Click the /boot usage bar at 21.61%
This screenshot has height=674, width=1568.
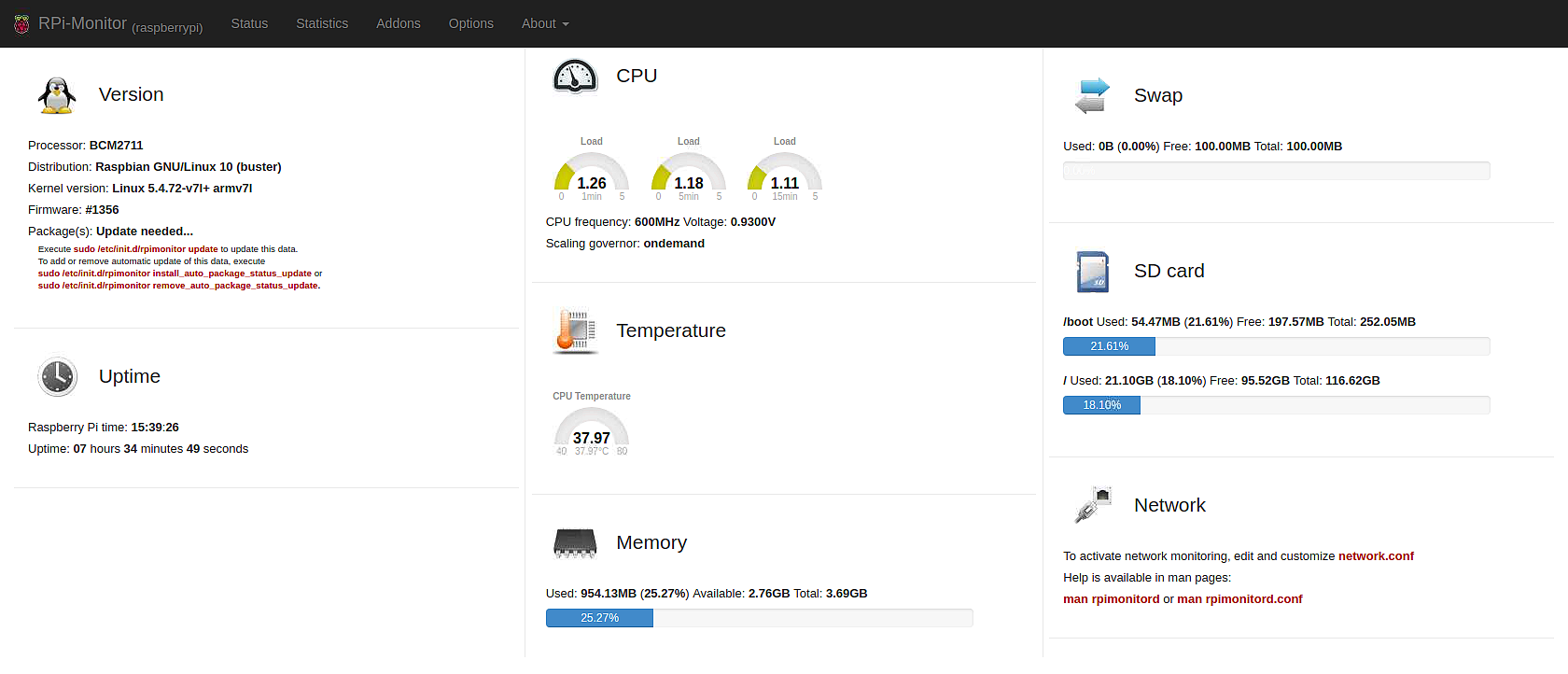tap(1277, 346)
